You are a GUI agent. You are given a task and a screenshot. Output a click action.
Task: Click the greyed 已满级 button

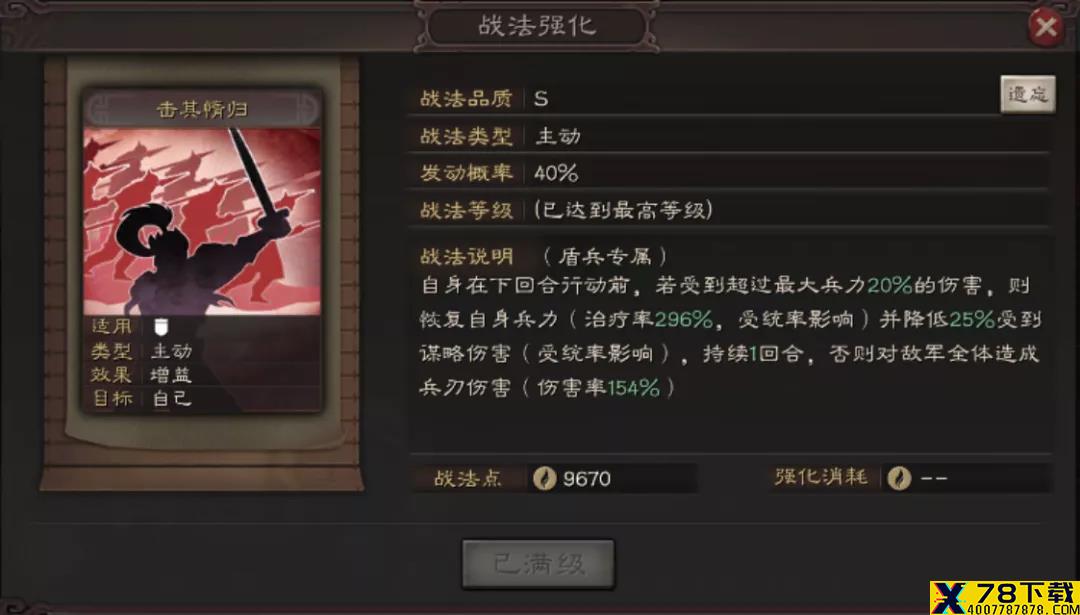pyautogui.click(x=538, y=565)
